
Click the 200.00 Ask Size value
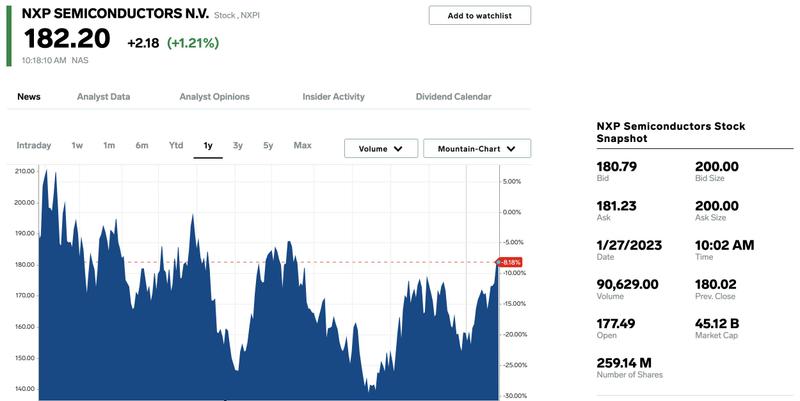[717, 206]
